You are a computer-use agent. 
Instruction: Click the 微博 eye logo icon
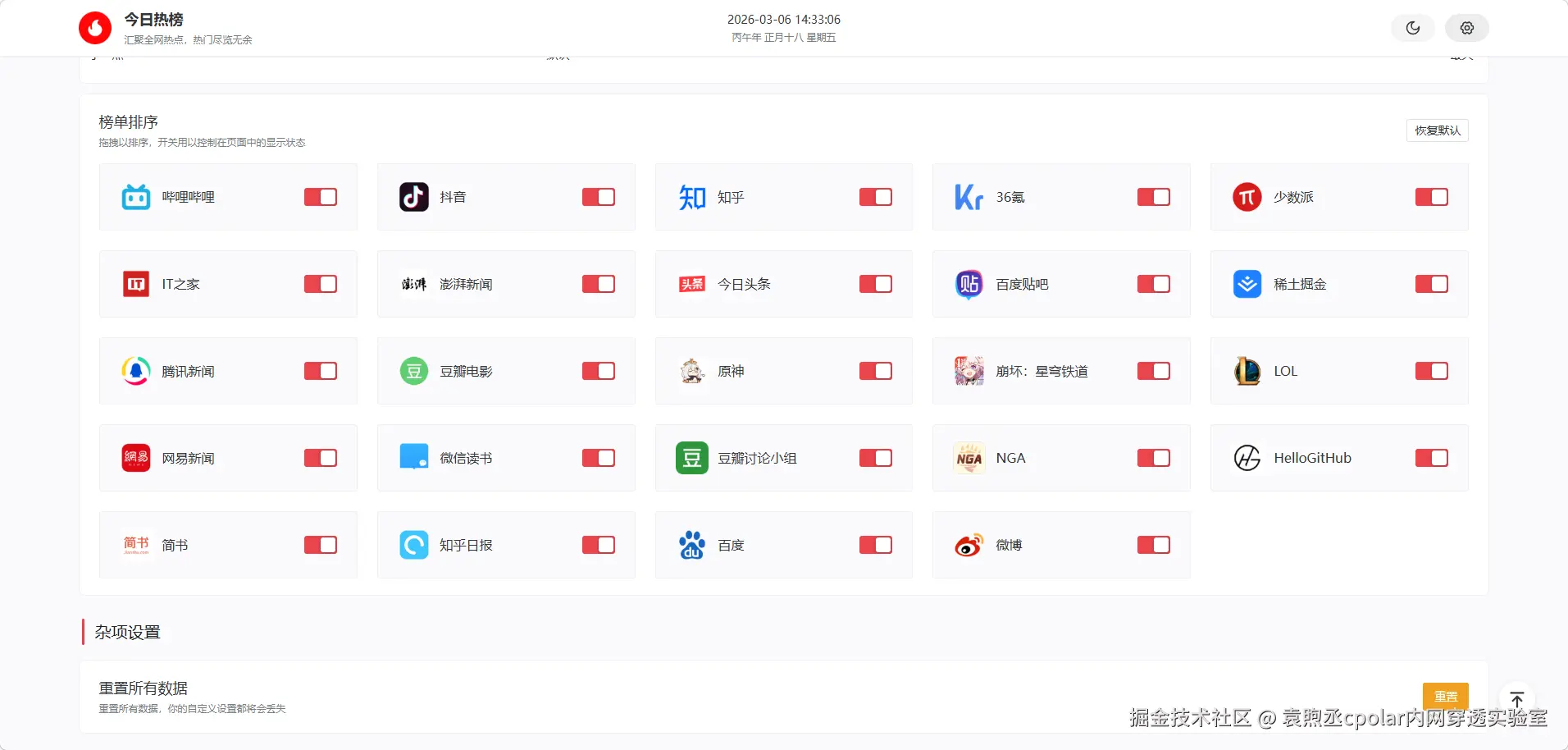point(969,545)
